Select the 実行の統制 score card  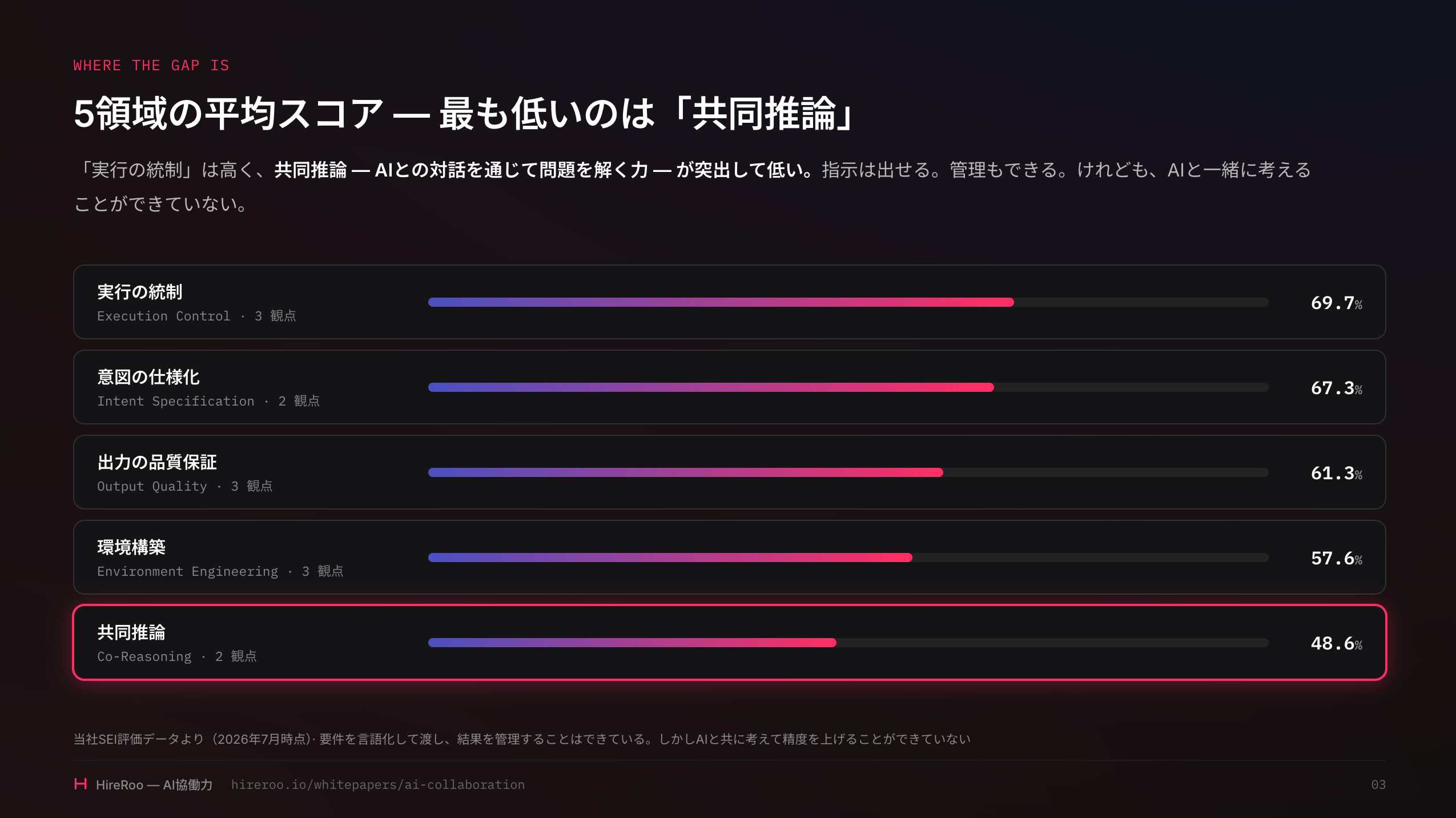729,302
